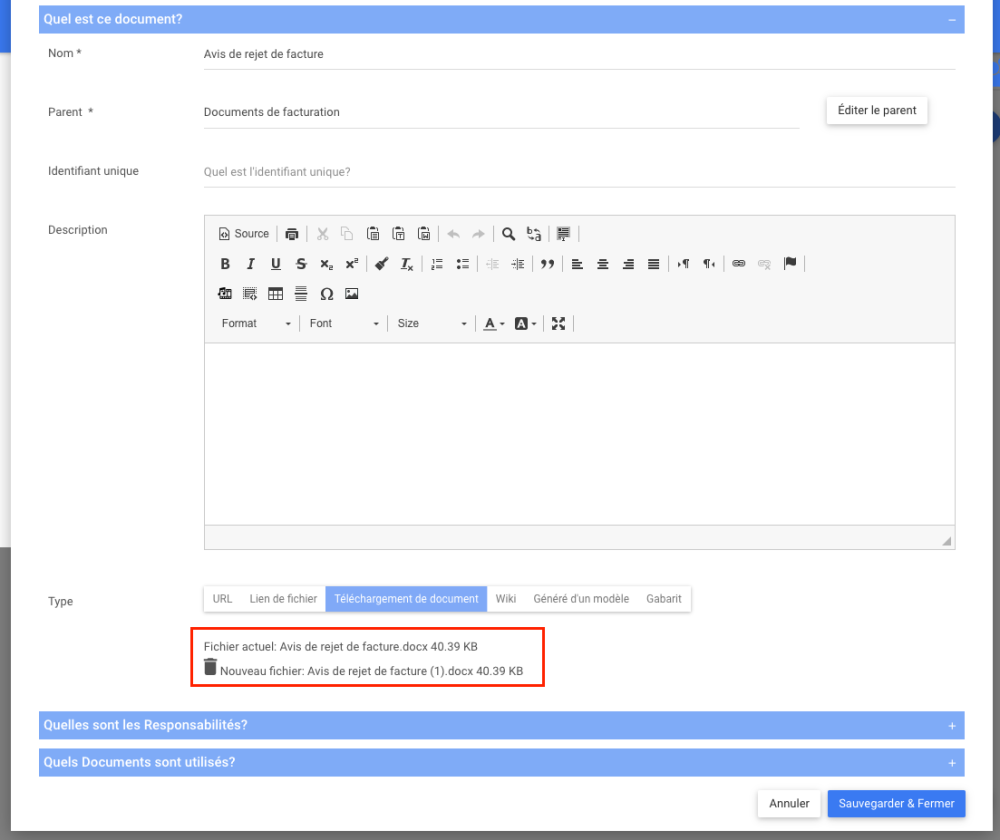Insert a special character with Omega icon
This screenshot has width=1000, height=840.
pos(327,293)
